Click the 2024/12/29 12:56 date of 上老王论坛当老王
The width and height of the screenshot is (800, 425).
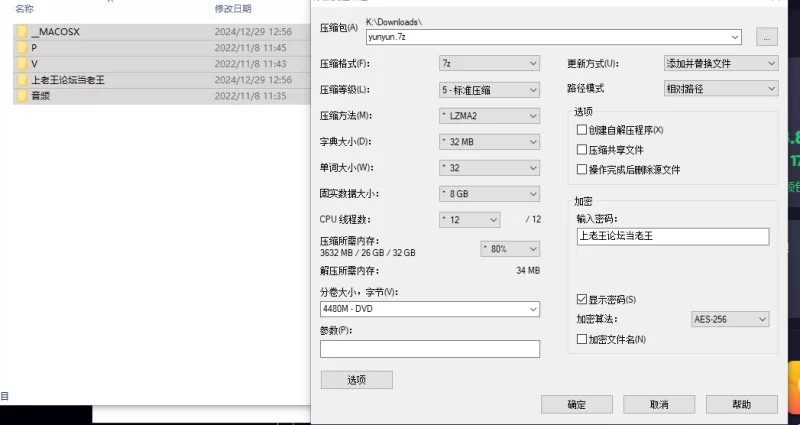253,80
